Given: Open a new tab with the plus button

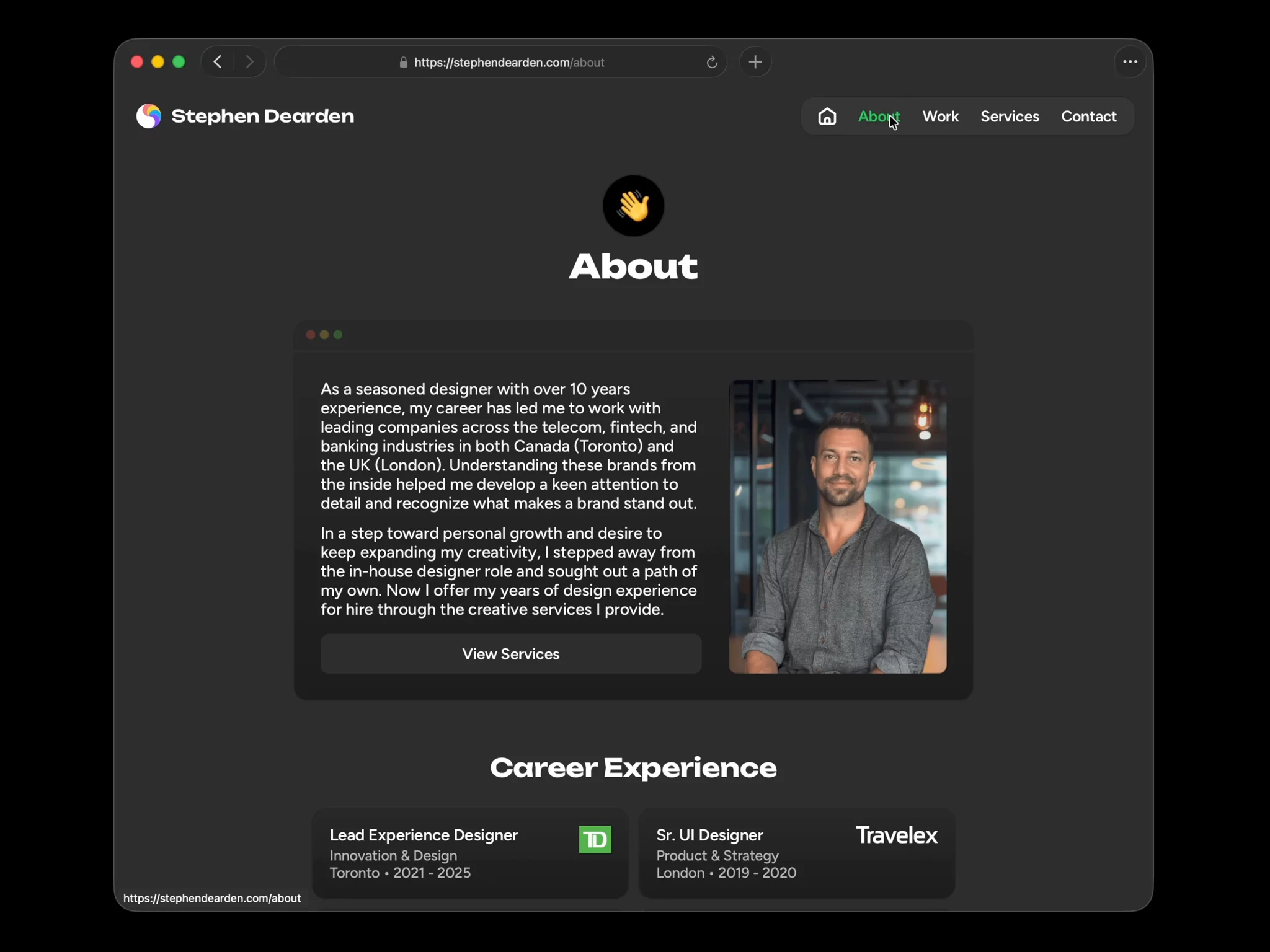Looking at the screenshot, I should [x=755, y=62].
